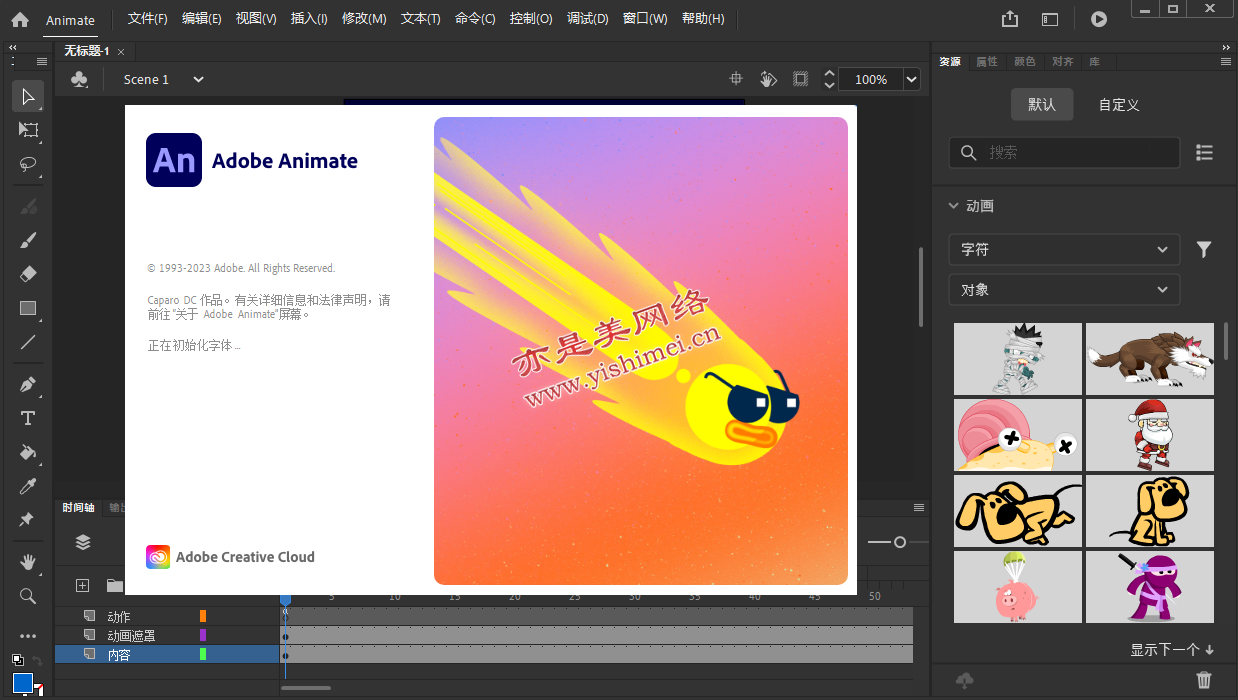Select the purple ninja asset thumbnail
Viewport: 1238px width, 700px height.
point(1150,587)
